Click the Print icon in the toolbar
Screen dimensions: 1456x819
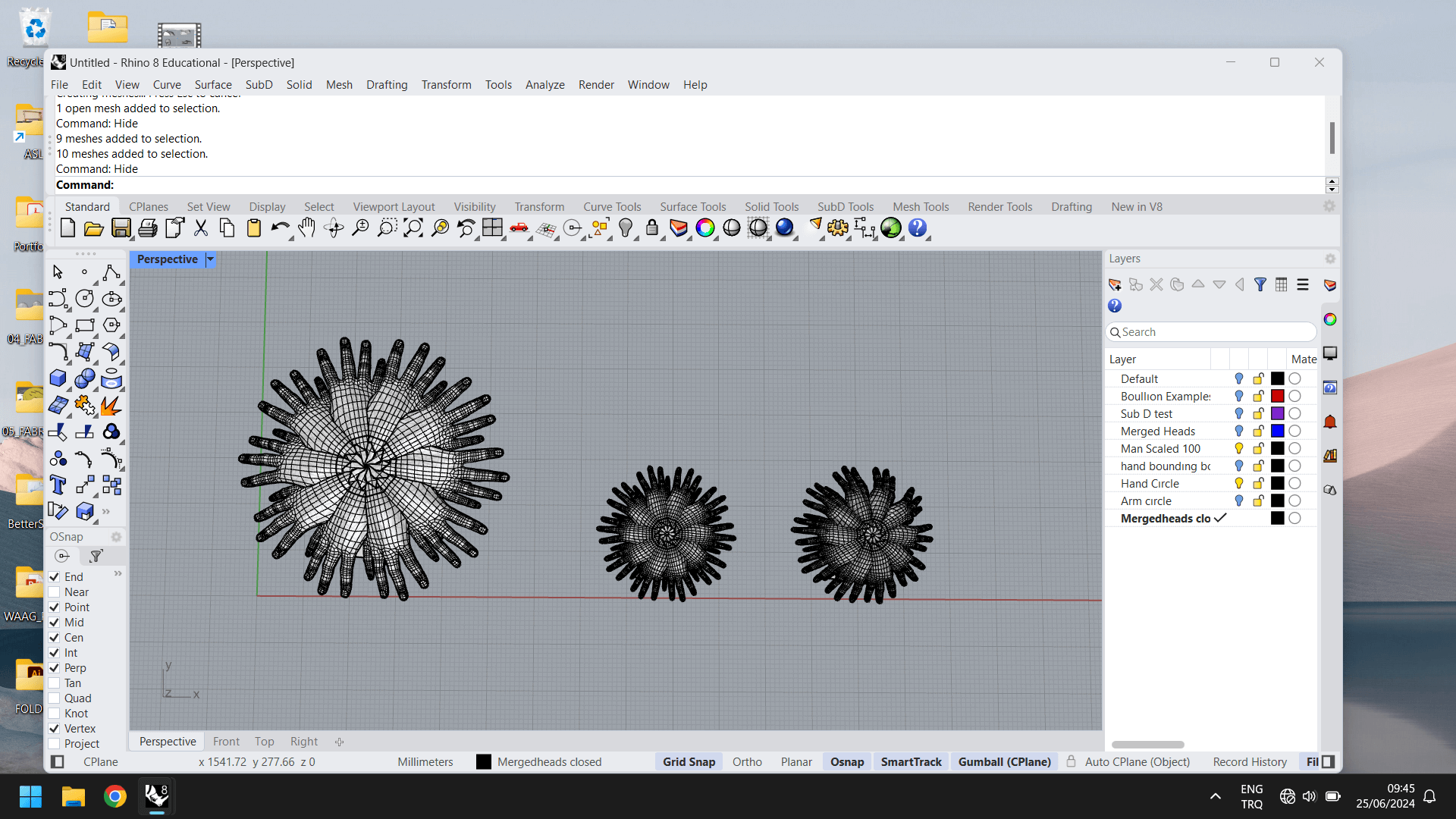148,228
